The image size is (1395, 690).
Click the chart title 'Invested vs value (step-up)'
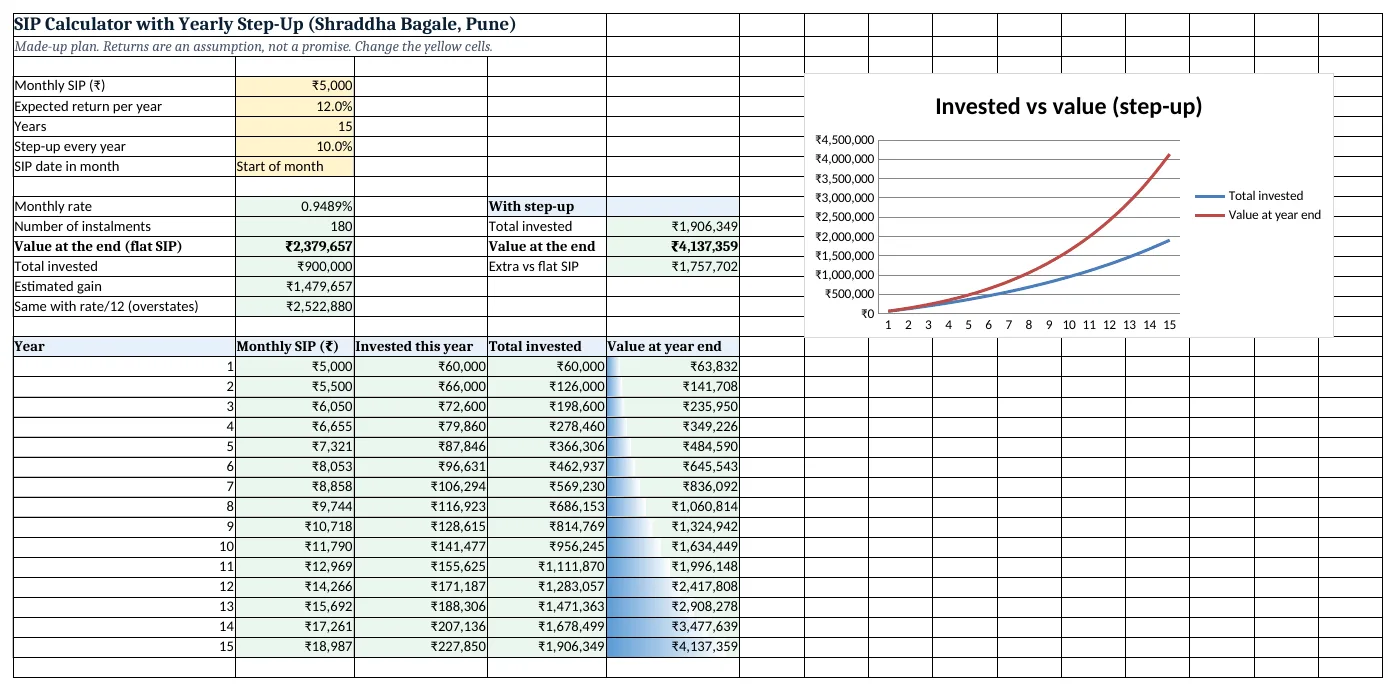pyautogui.click(x=1068, y=106)
